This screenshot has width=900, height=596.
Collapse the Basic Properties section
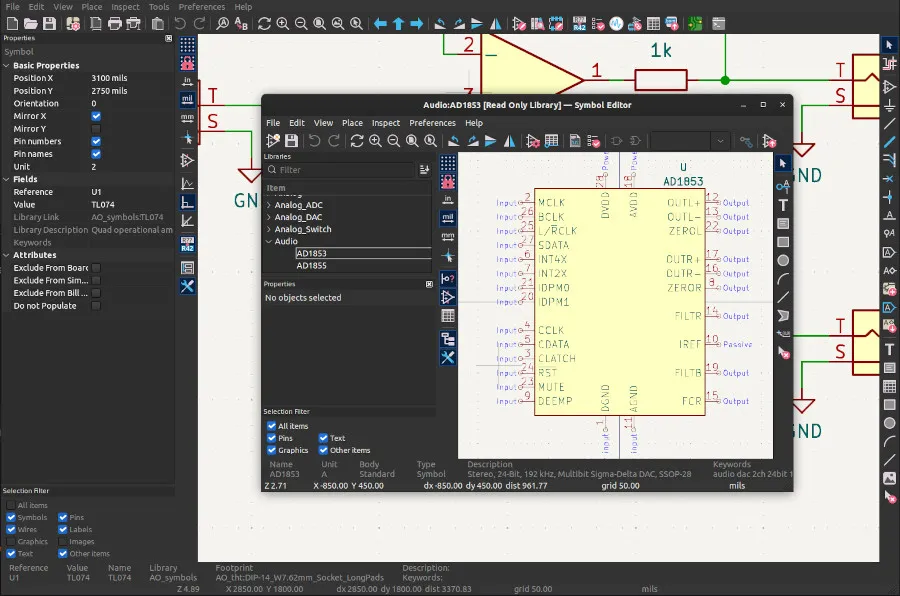point(6,65)
